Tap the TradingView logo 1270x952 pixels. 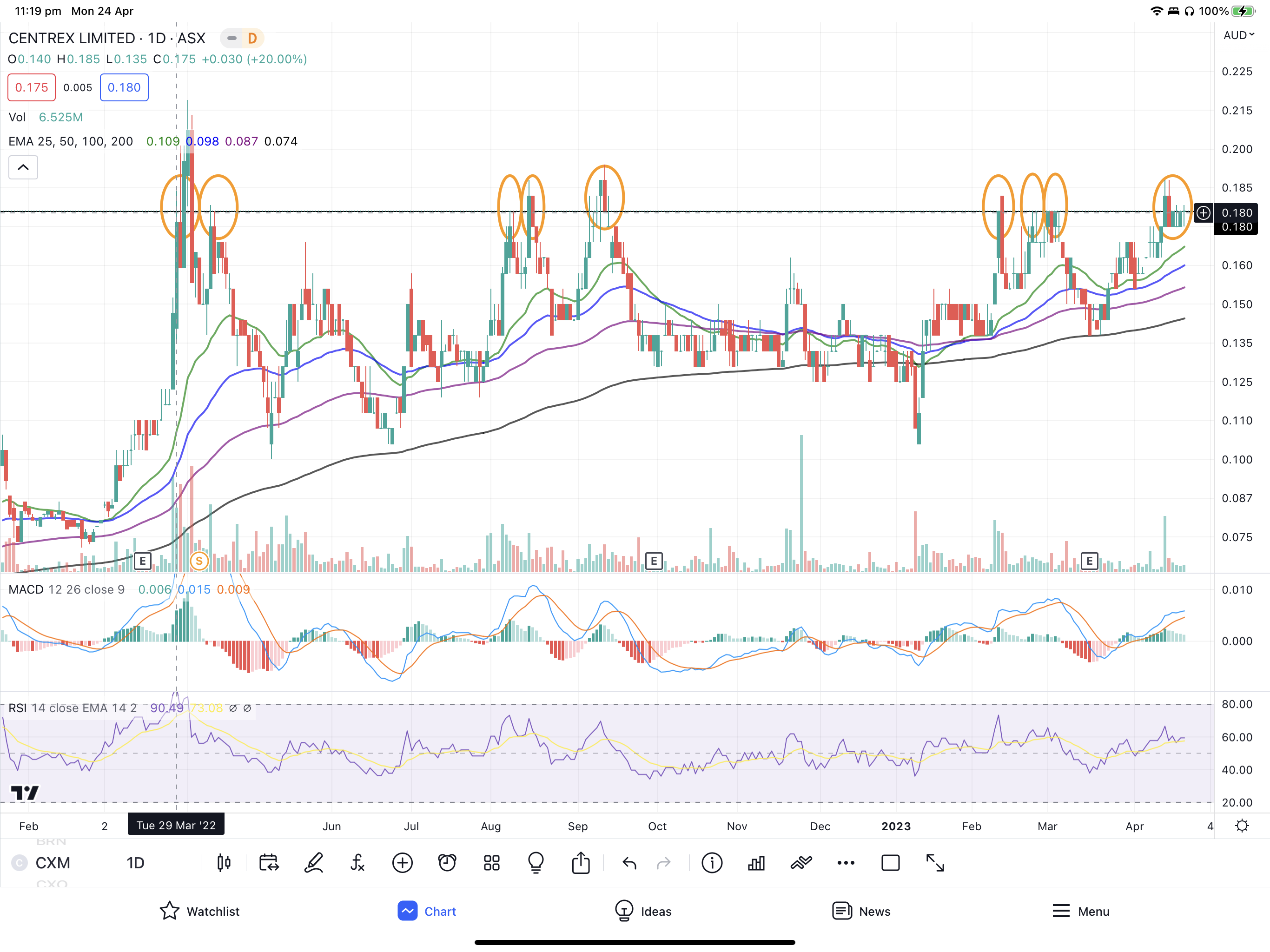25,793
